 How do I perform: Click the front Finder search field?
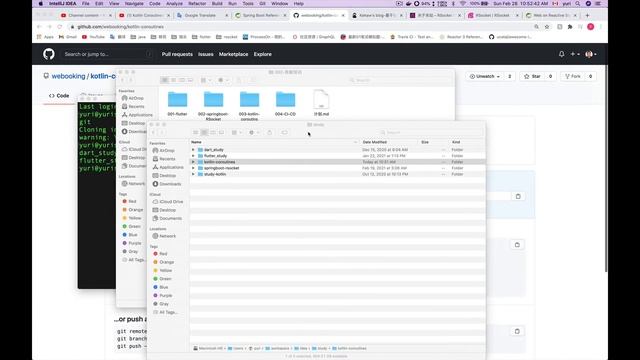pyautogui.click(x=431, y=132)
